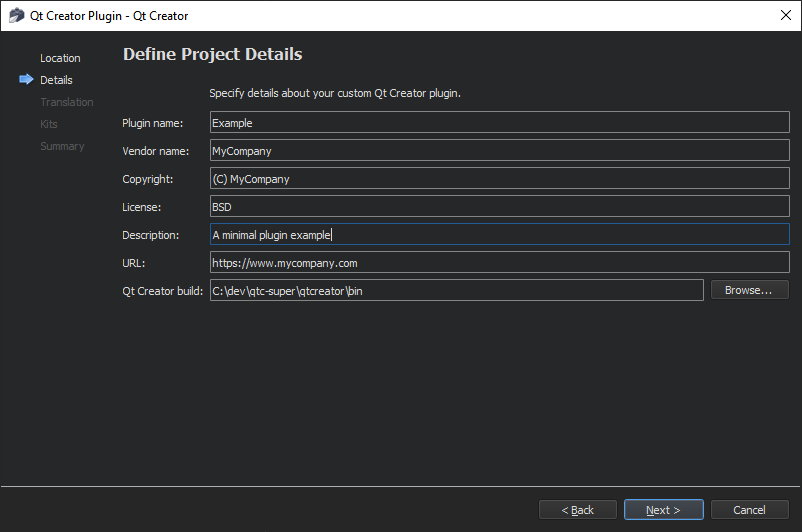Click the Kits step in sidebar
The image size is (802, 532).
point(49,124)
